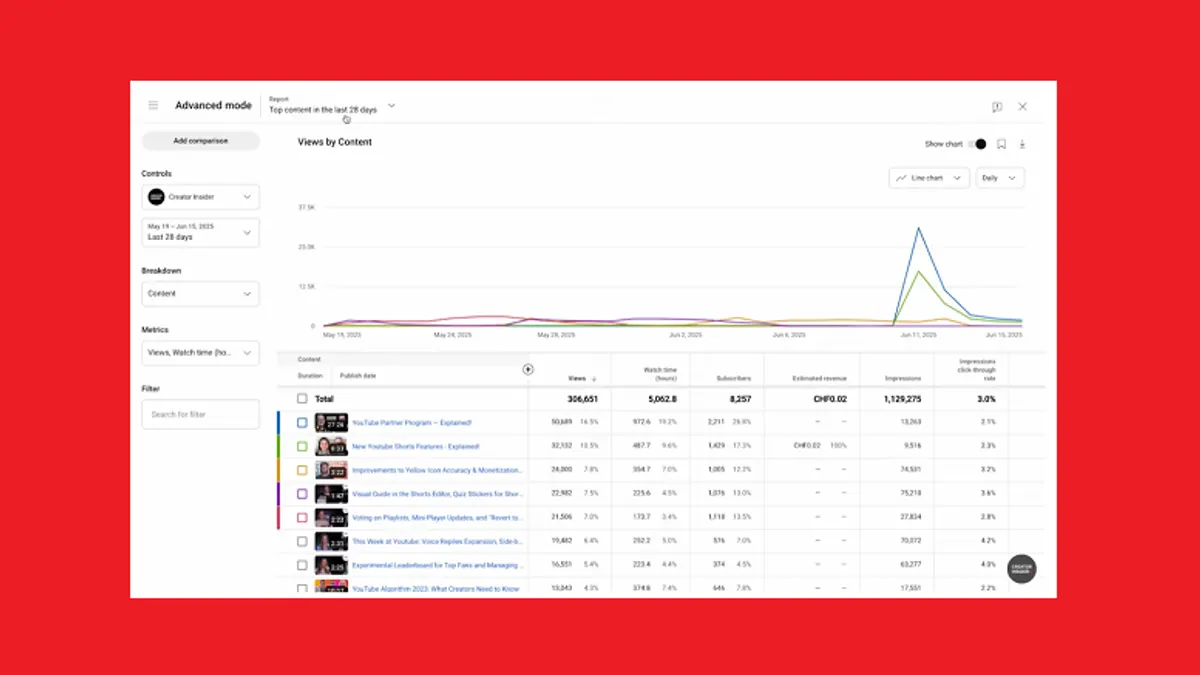1200x675 pixels.
Task: Click the Watch time (hours) column header
Action: click(660, 374)
